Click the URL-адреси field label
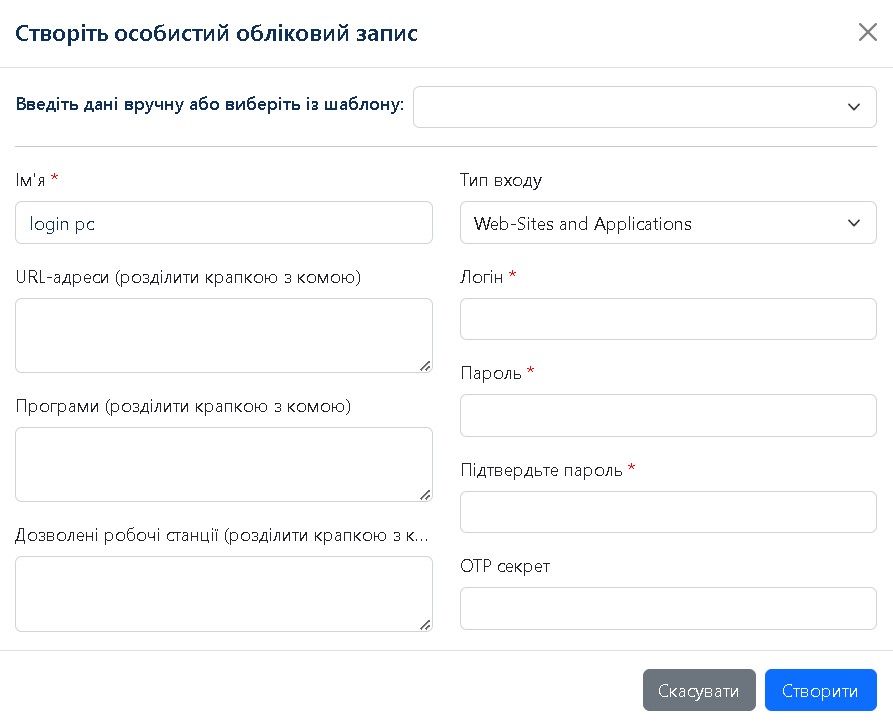893x725 pixels. pos(188,277)
